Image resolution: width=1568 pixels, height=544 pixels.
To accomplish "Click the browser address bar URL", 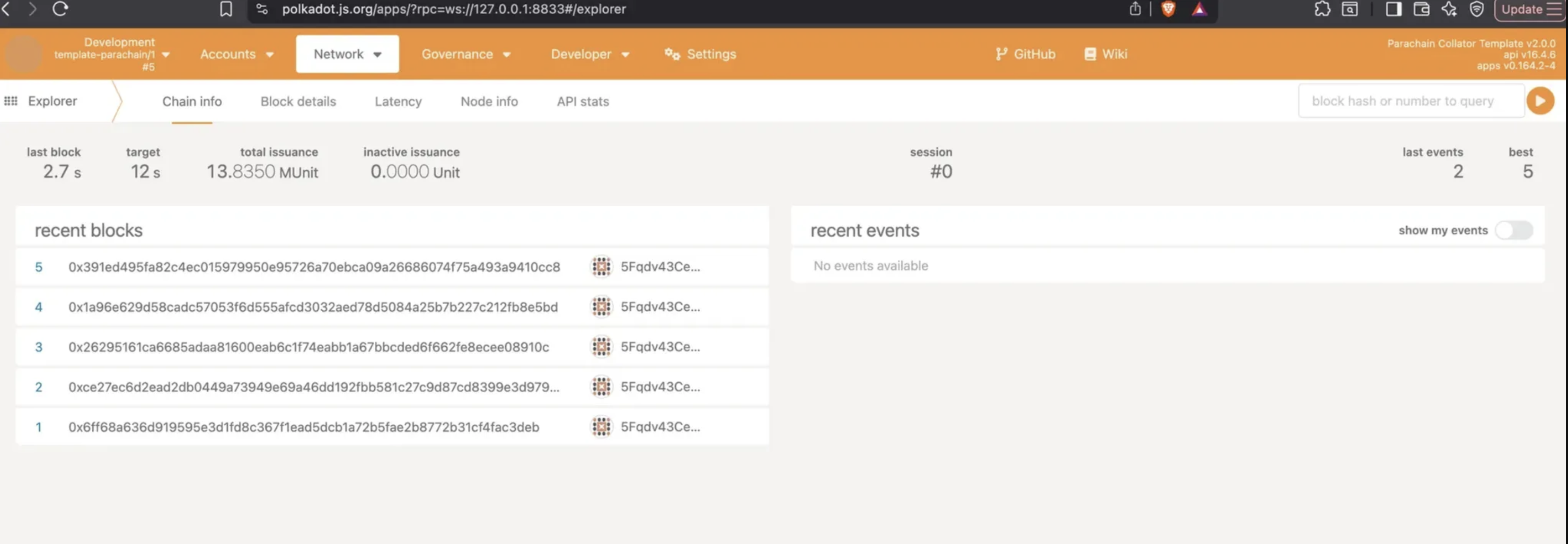I will click(x=454, y=9).
